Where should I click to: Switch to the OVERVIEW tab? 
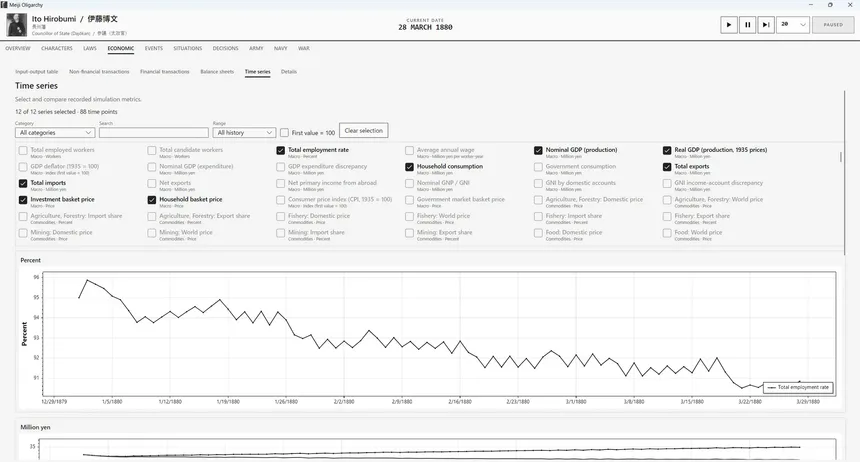coord(18,48)
